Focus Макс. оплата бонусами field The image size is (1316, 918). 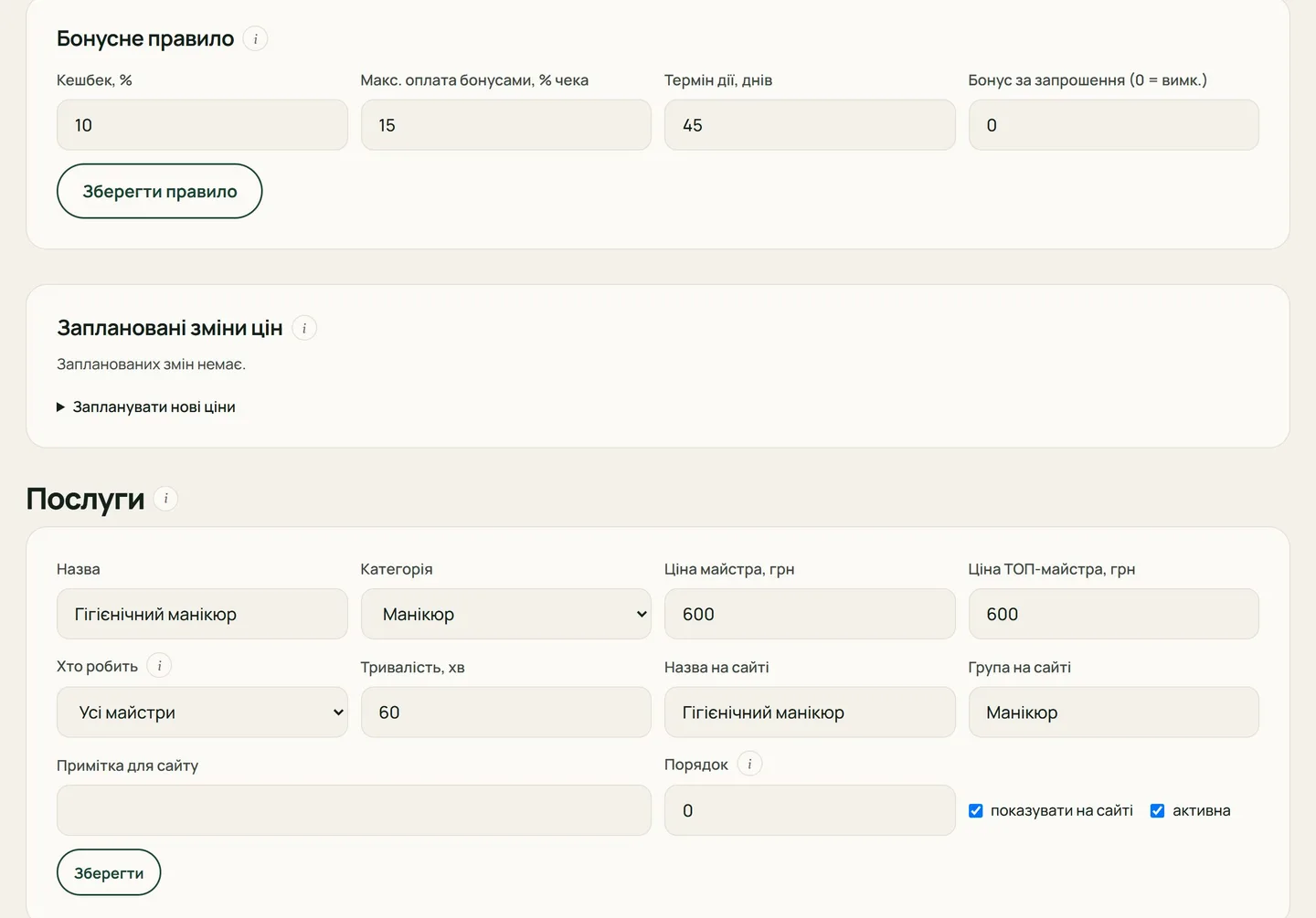click(x=505, y=125)
